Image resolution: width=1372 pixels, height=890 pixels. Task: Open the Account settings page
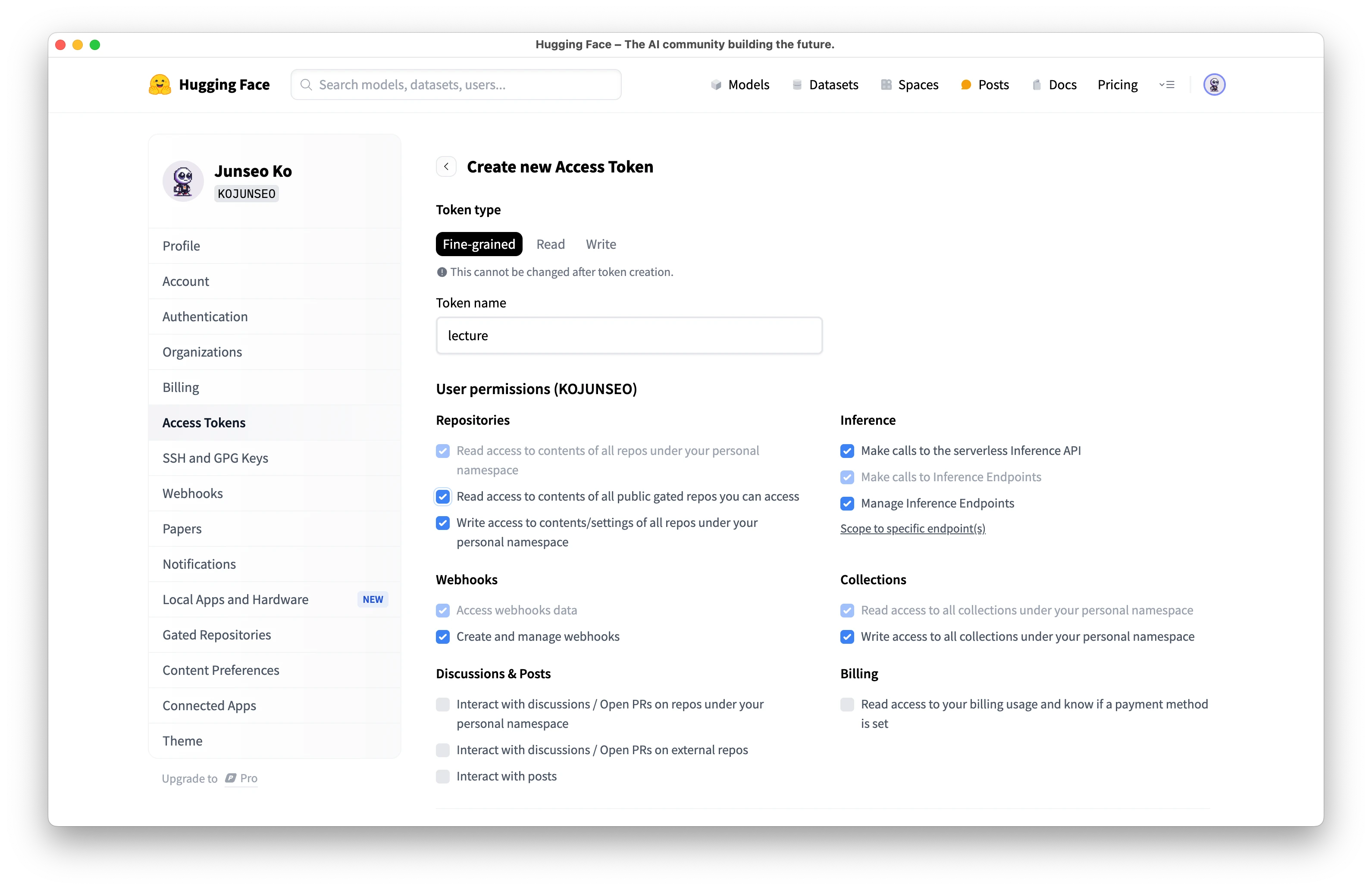(274, 281)
